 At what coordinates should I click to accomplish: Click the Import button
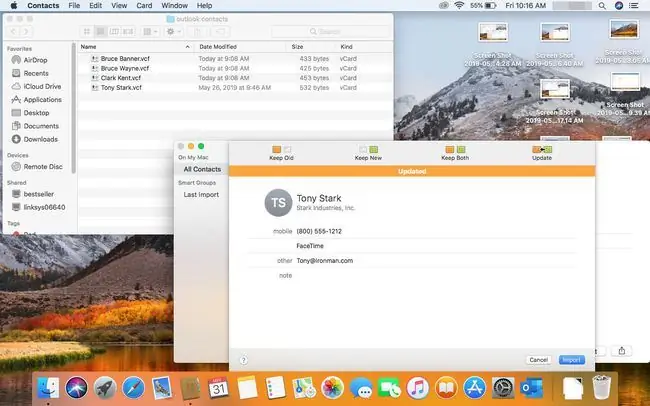pyautogui.click(x=572, y=360)
